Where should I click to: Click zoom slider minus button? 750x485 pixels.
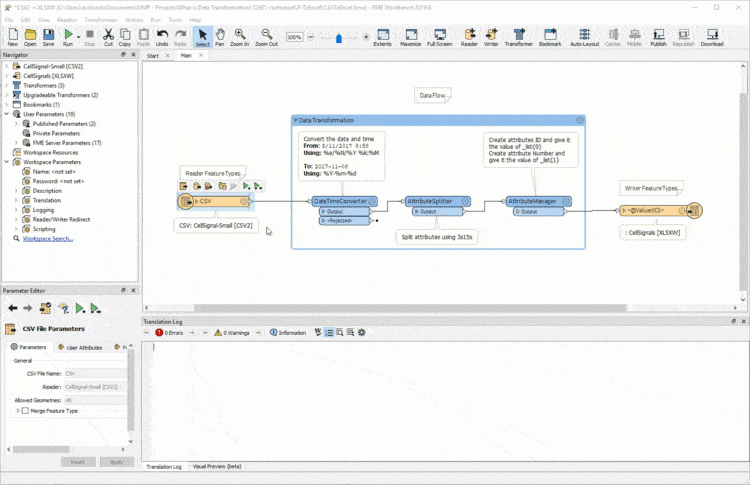310,37
